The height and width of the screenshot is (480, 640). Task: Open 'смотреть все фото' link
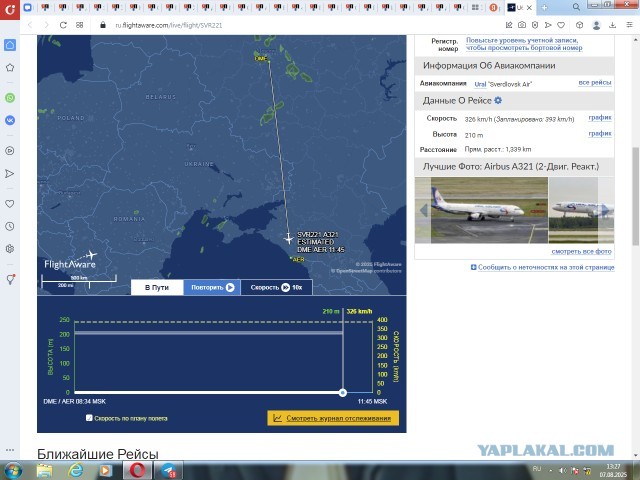click(581, 251)
